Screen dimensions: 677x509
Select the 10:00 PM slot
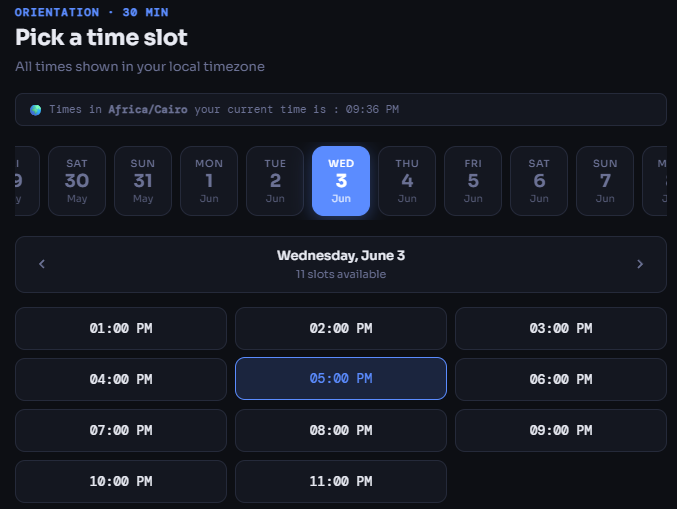(x=121, y=481)
